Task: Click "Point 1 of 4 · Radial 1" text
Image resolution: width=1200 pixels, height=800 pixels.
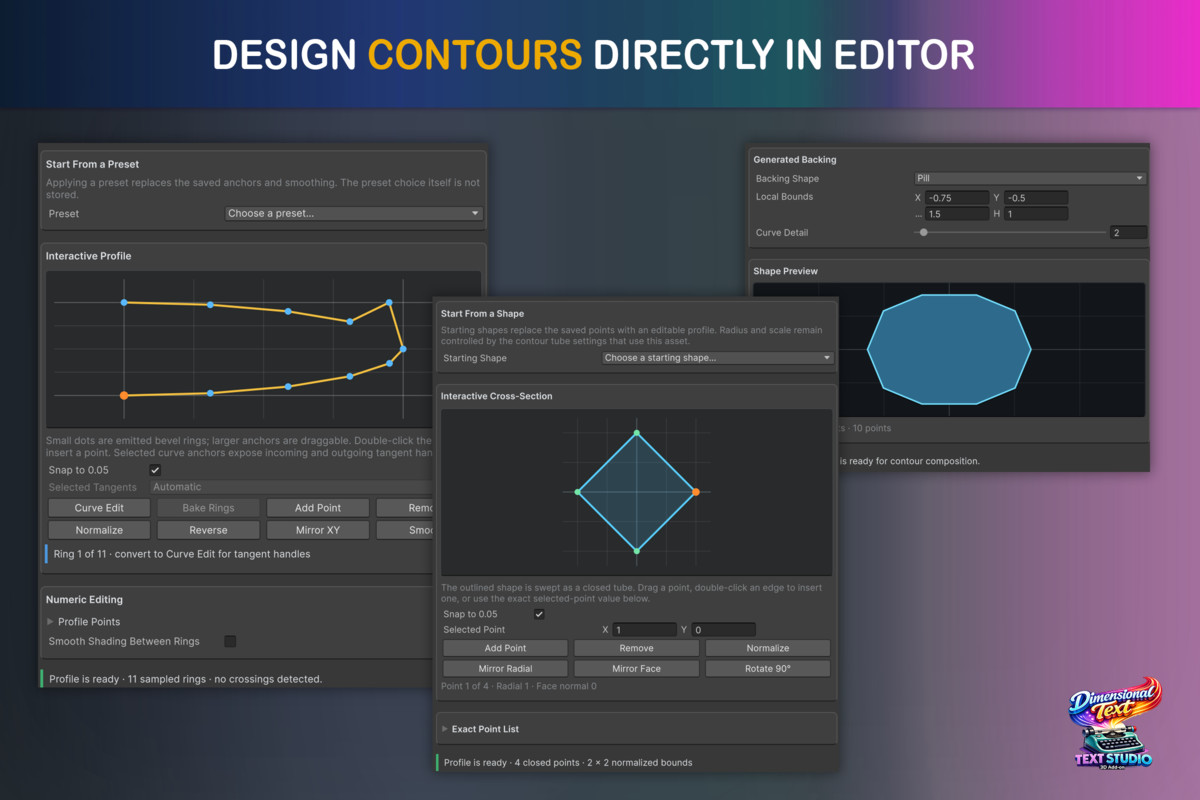Action: click(518, 686)
